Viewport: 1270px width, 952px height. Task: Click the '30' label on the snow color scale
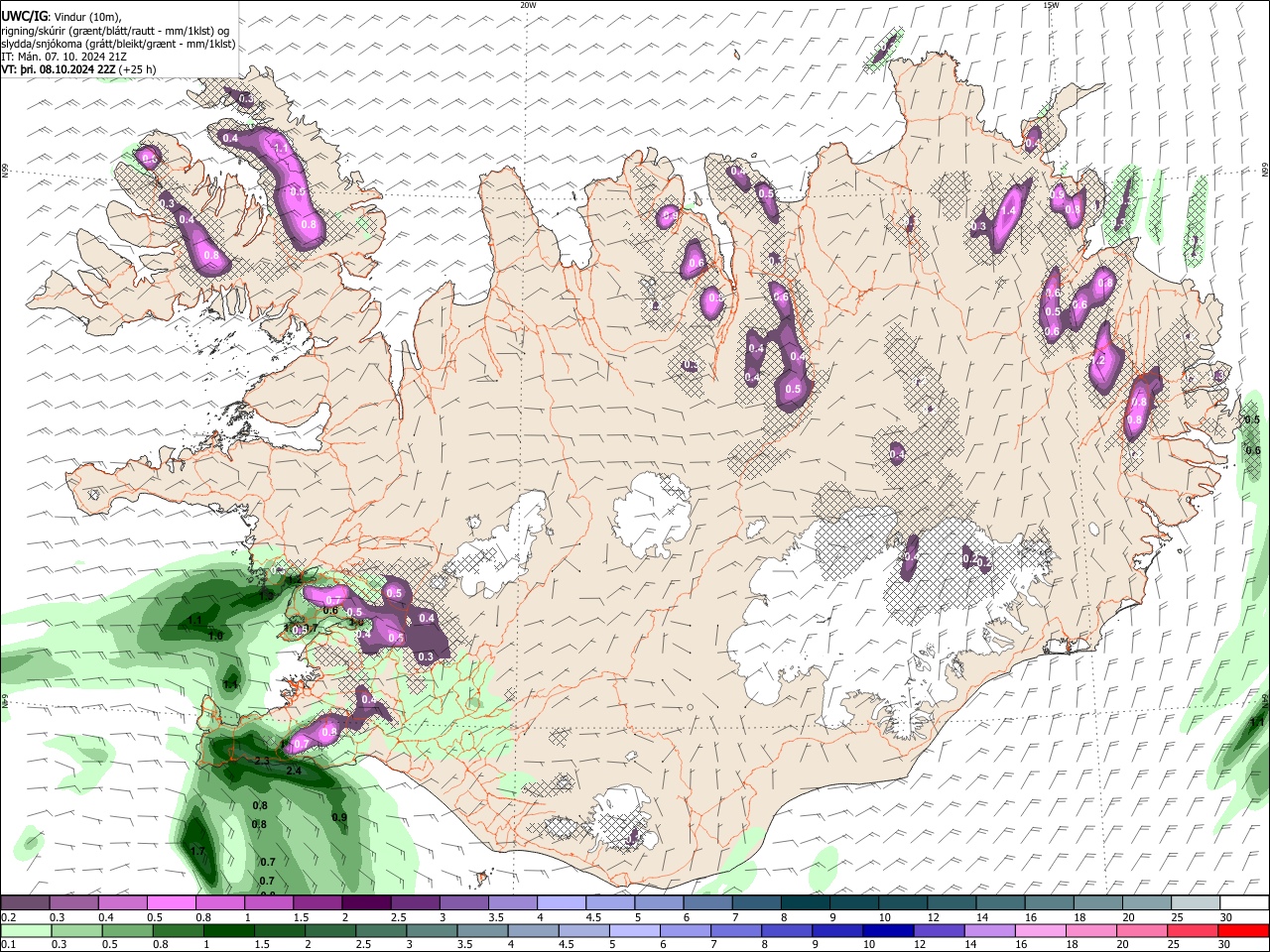click(x=1225, y=917)
